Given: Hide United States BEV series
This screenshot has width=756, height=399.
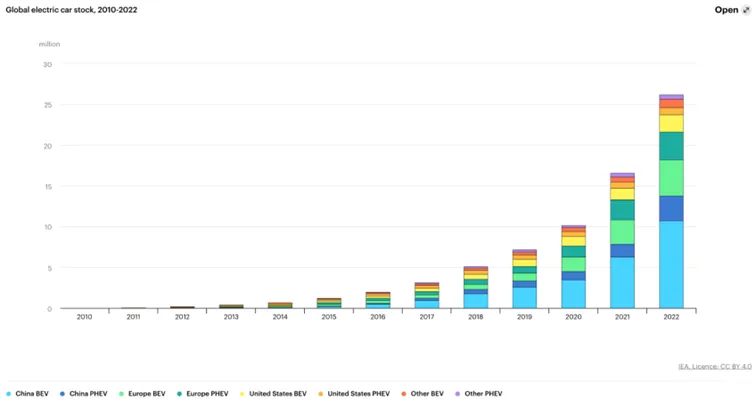Looking at the screenshot, I should click(x=273, y=394).
